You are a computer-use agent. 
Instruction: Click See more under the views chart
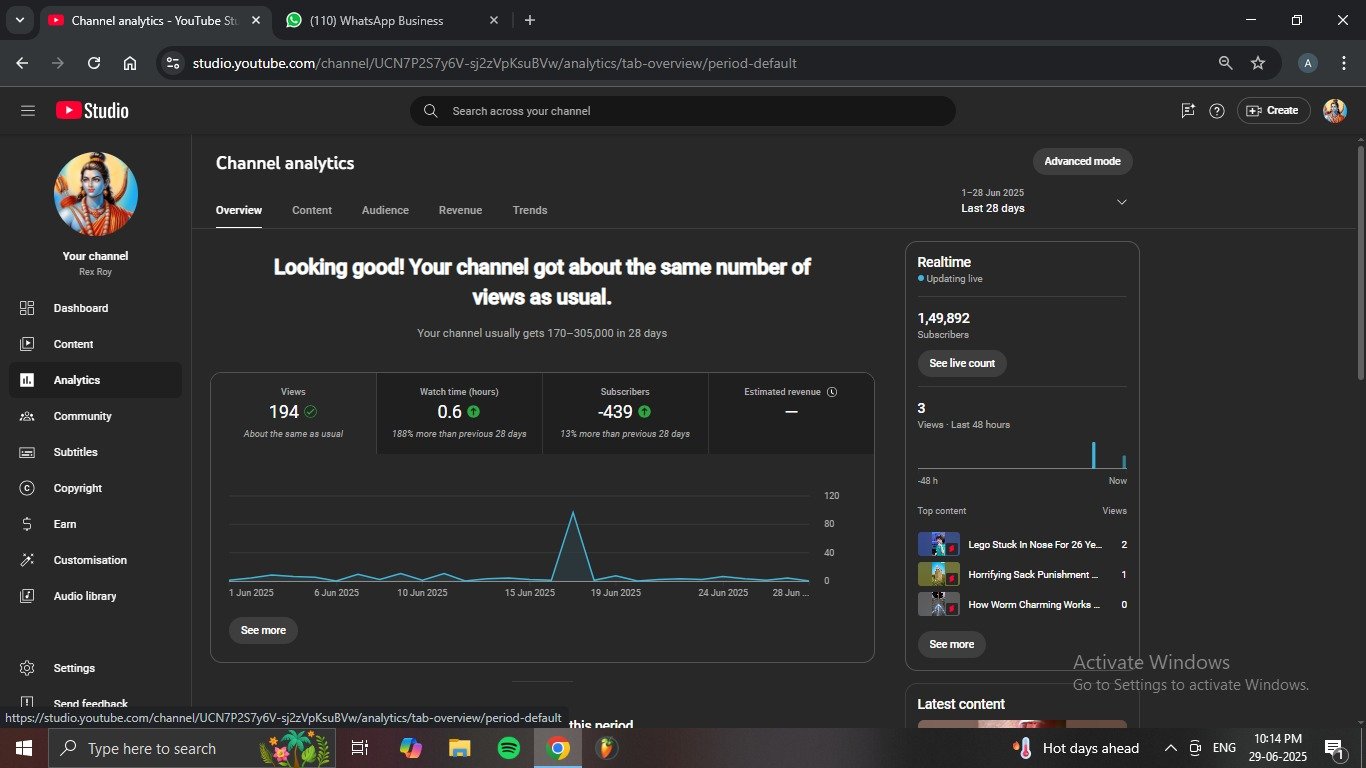tap(263, 630)
